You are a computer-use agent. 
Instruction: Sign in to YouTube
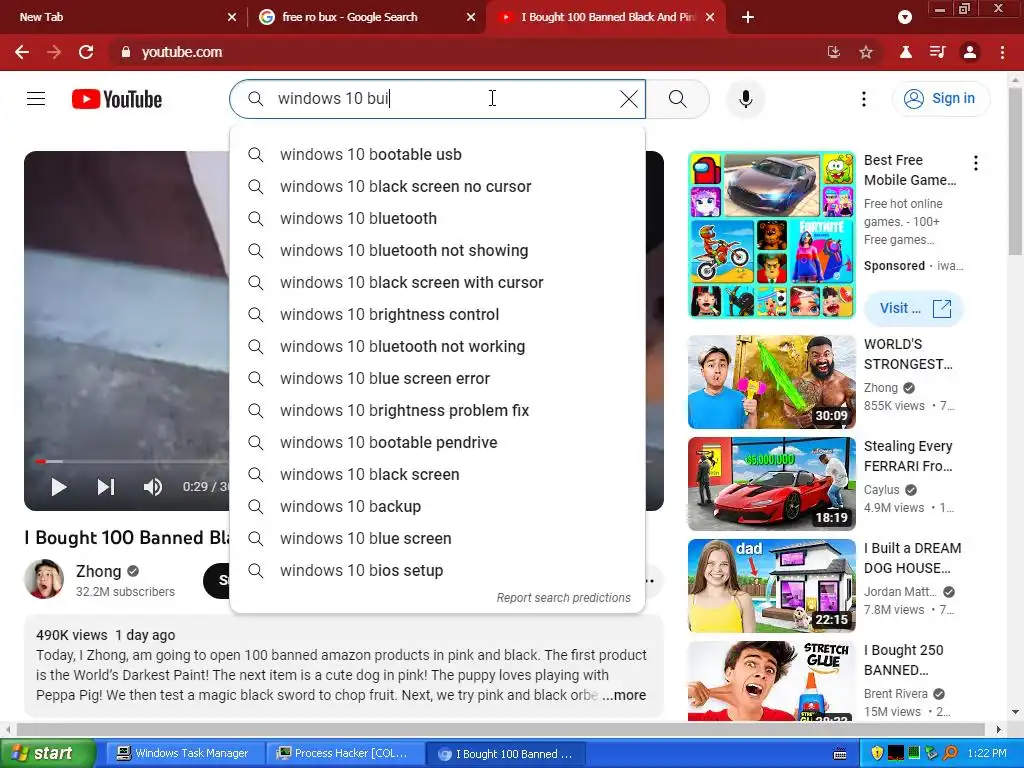point(940,99)
